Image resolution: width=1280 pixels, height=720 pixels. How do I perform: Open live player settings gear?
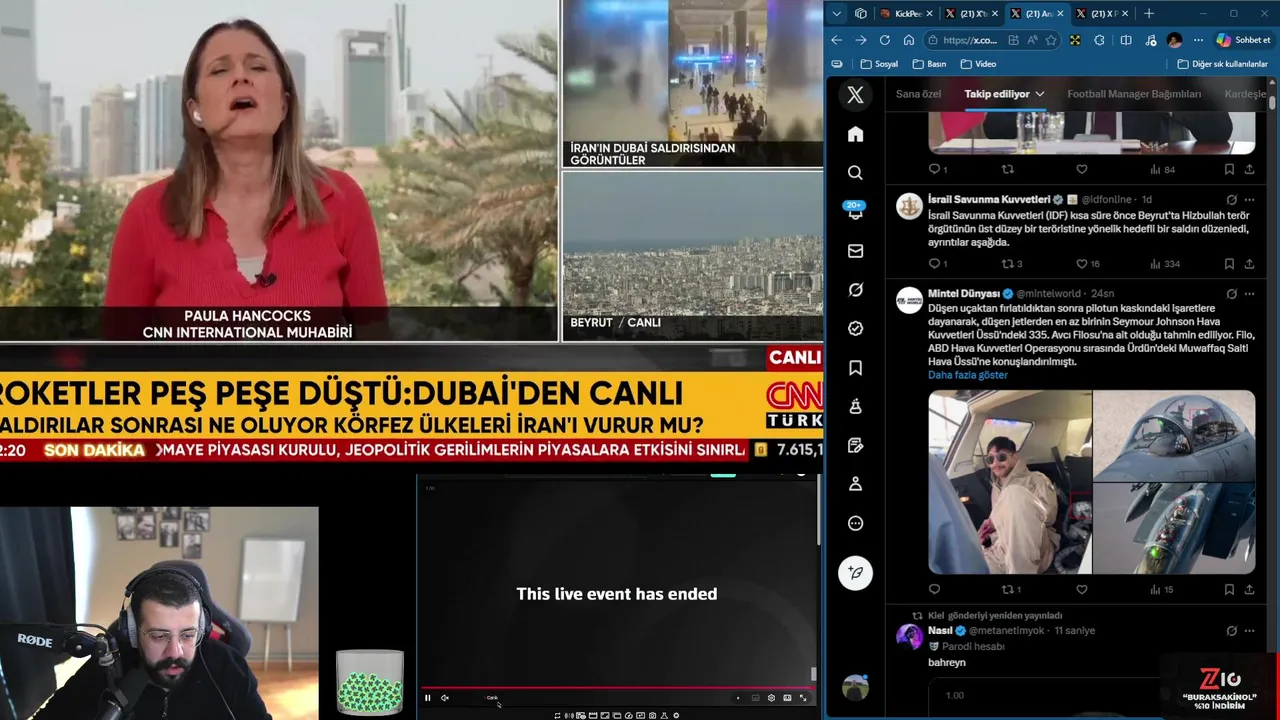(x=771, y=698)
